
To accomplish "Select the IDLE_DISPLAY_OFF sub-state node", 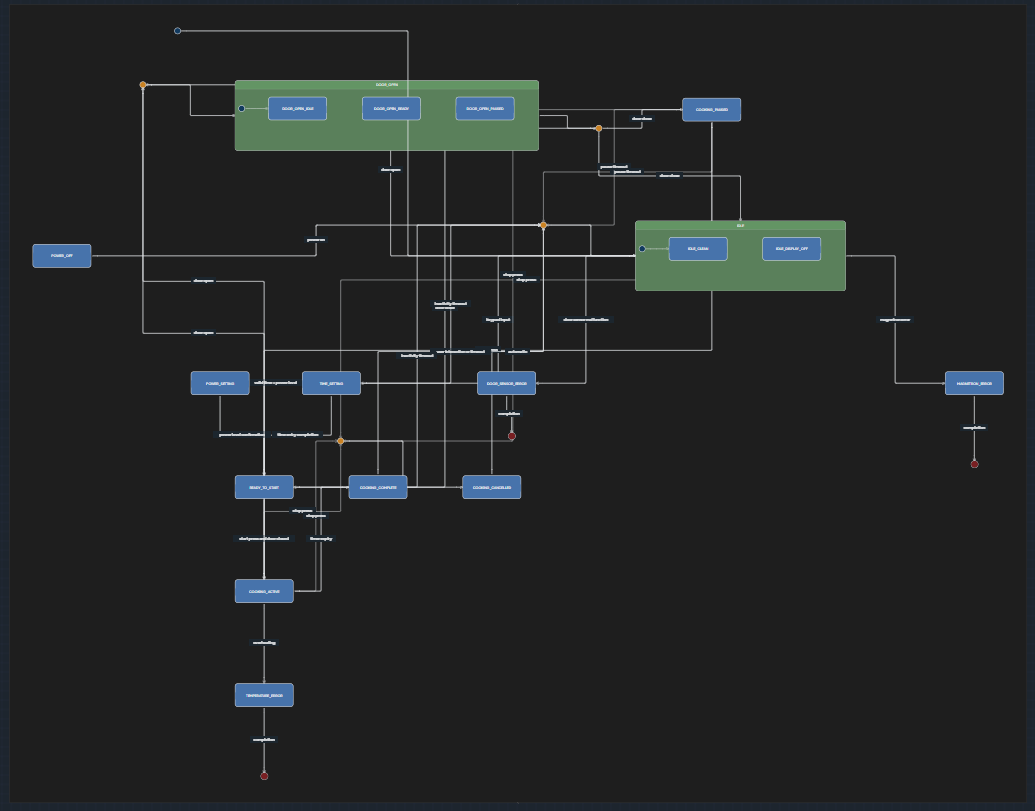I will point(791,249).
